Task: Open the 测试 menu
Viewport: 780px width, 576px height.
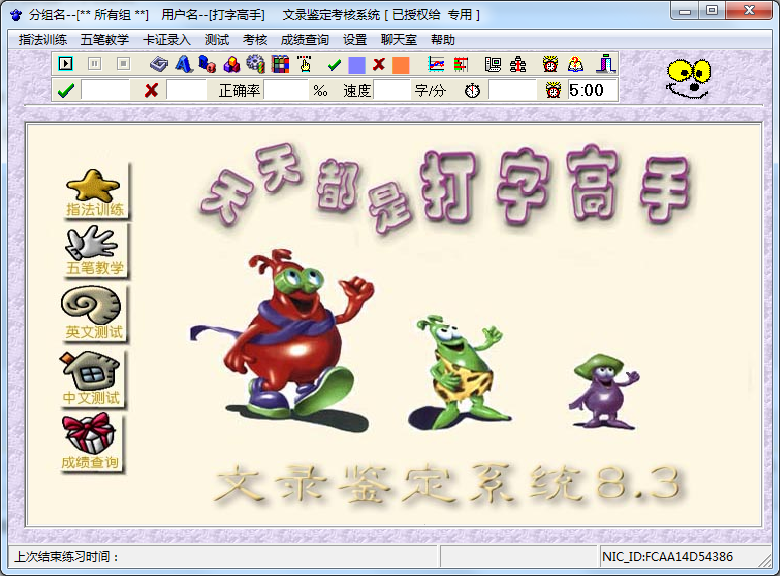Action: pyautogui.click(x=217, y=40)
